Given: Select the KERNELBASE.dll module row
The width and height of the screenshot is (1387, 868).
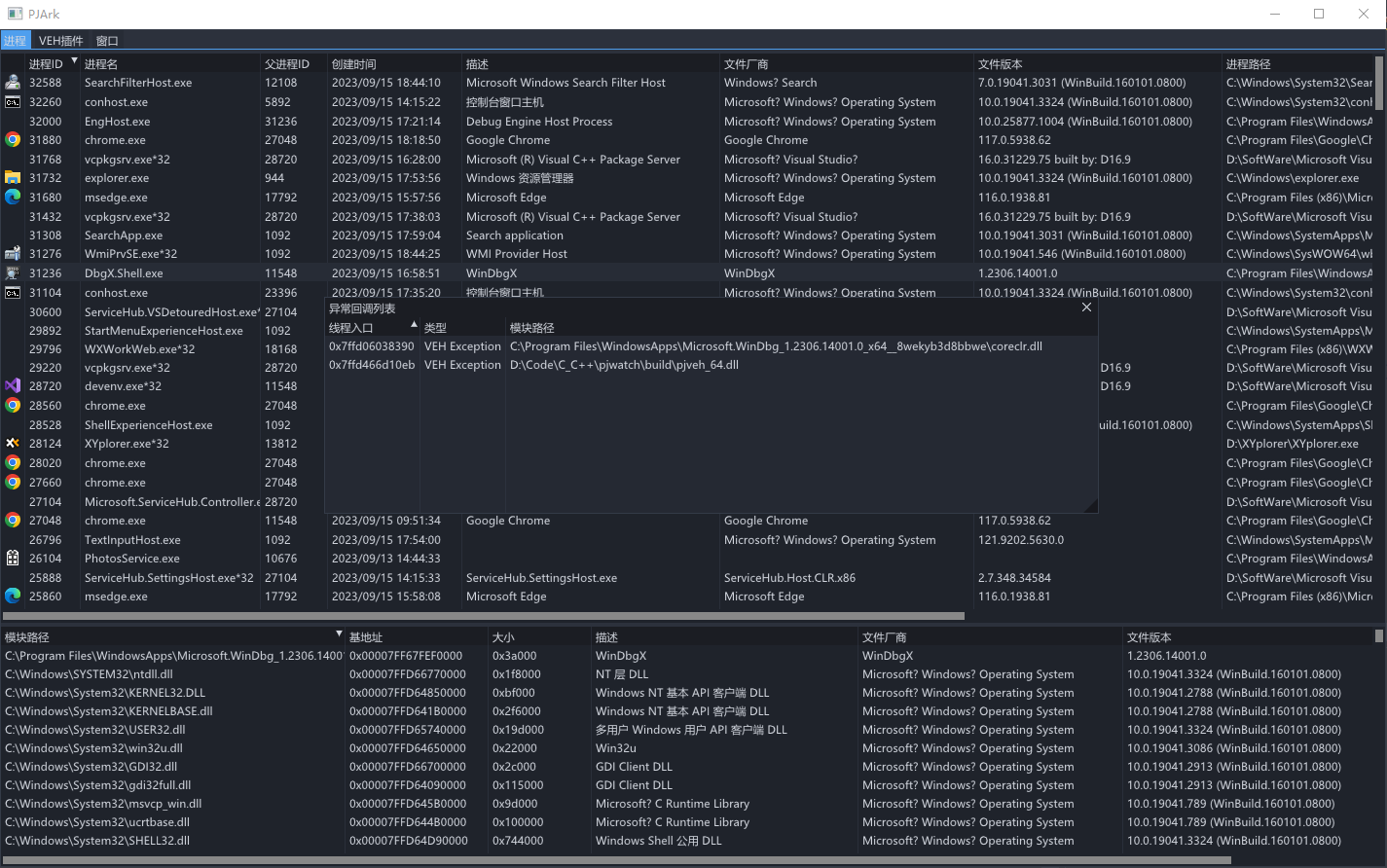Looking at the screenshot, I should (687, 711).
